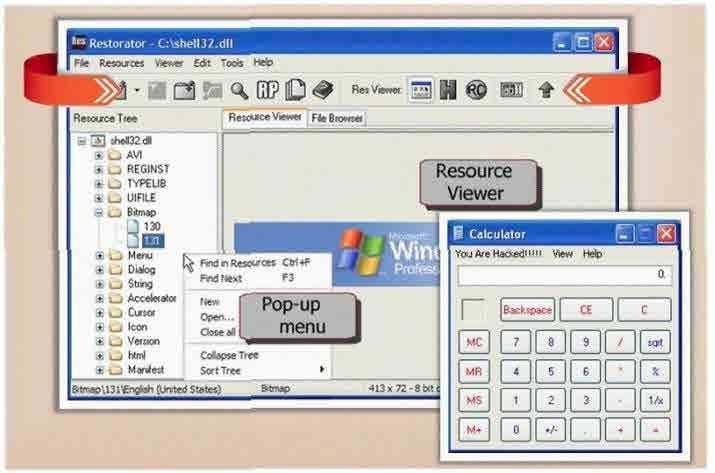Image resolution: width=715 pixels, height=473 pixels.
Task: Click the 7 key in Calculator
Action: [516, 343]
